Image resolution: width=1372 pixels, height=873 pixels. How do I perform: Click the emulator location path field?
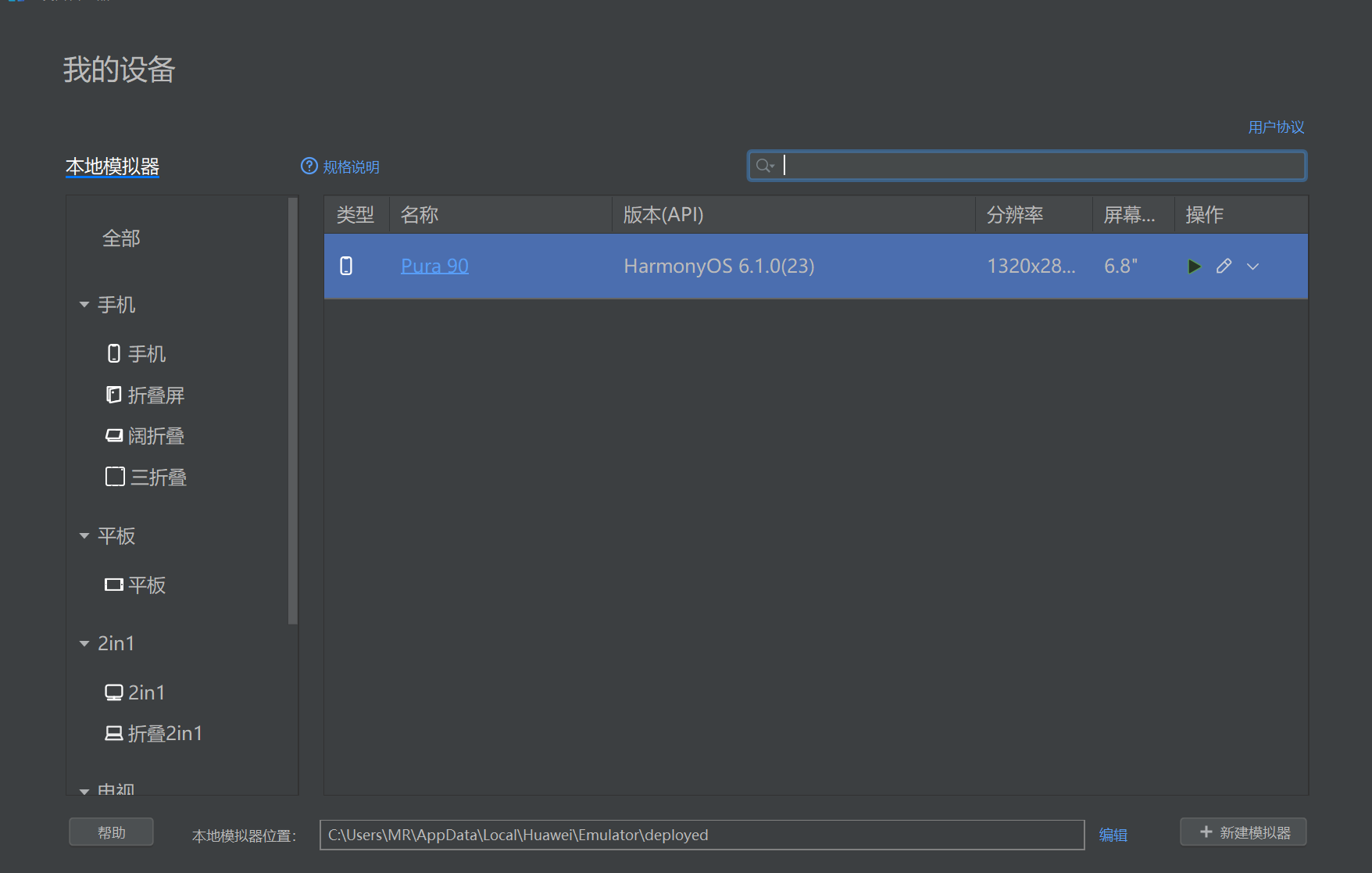coord(702,835)
